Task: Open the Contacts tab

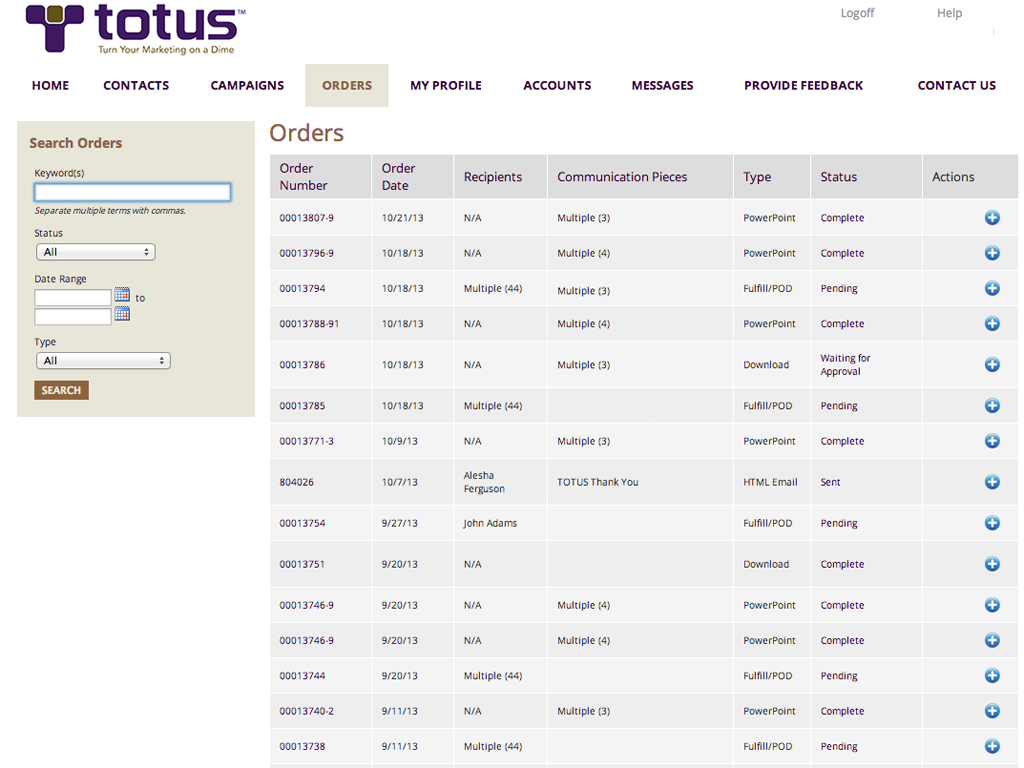Action: pos(136,86)
